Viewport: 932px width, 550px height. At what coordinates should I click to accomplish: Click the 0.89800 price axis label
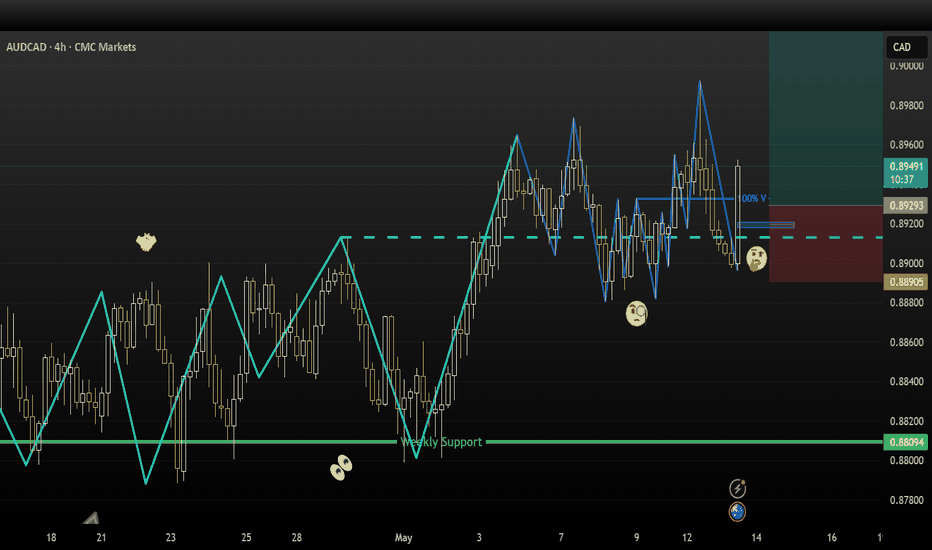pos(906,106)
